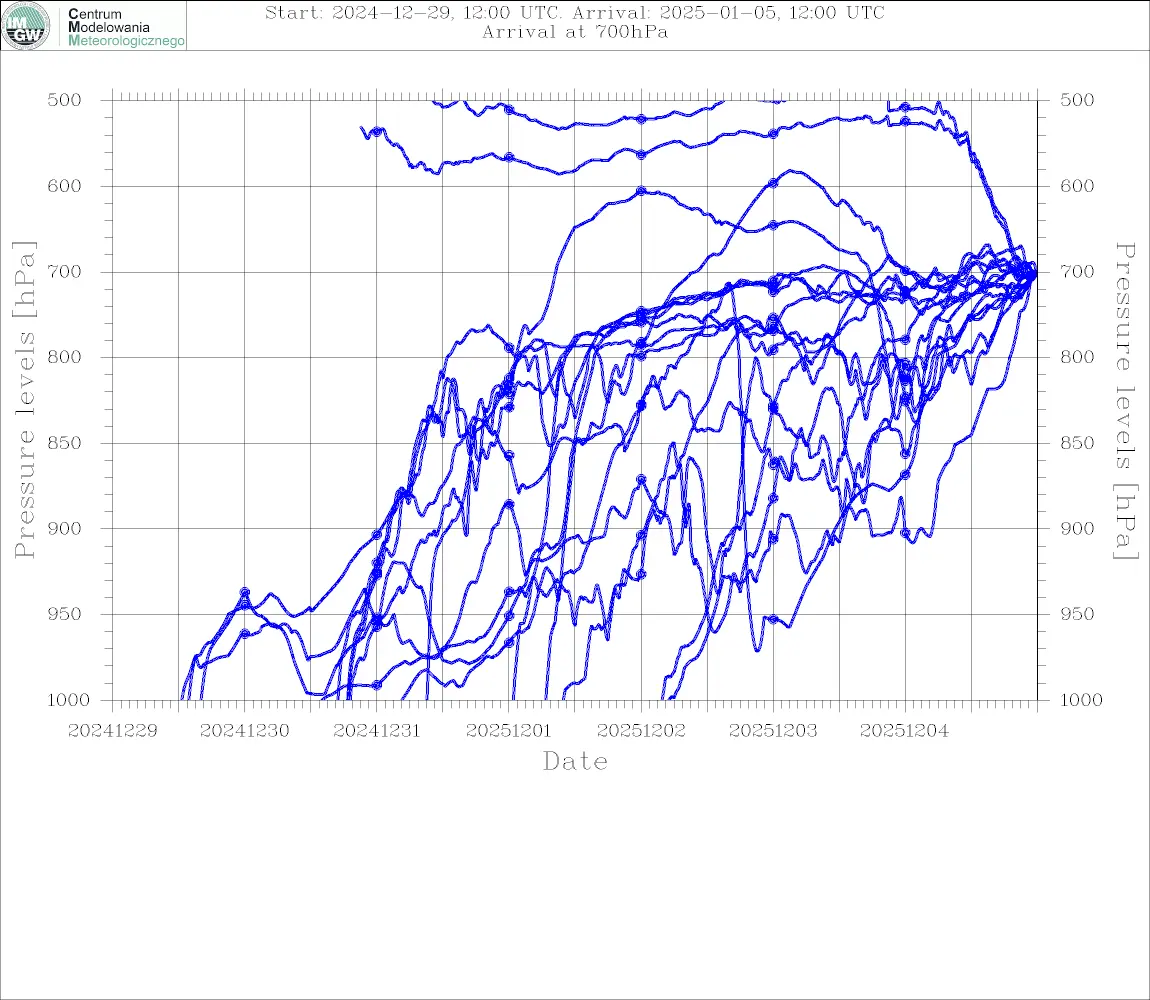
Task: Click the 20251202 date axis label
Action: coord(641,731)
